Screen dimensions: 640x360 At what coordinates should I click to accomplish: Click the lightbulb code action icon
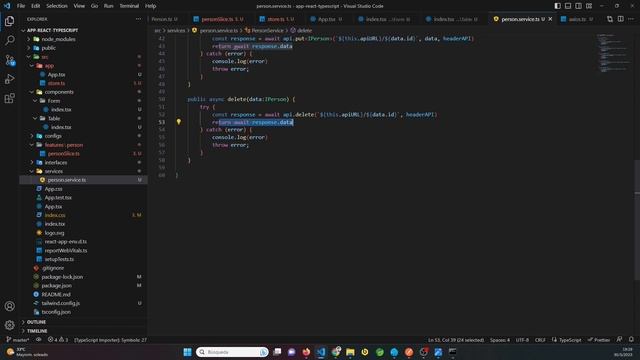(178, 122)
